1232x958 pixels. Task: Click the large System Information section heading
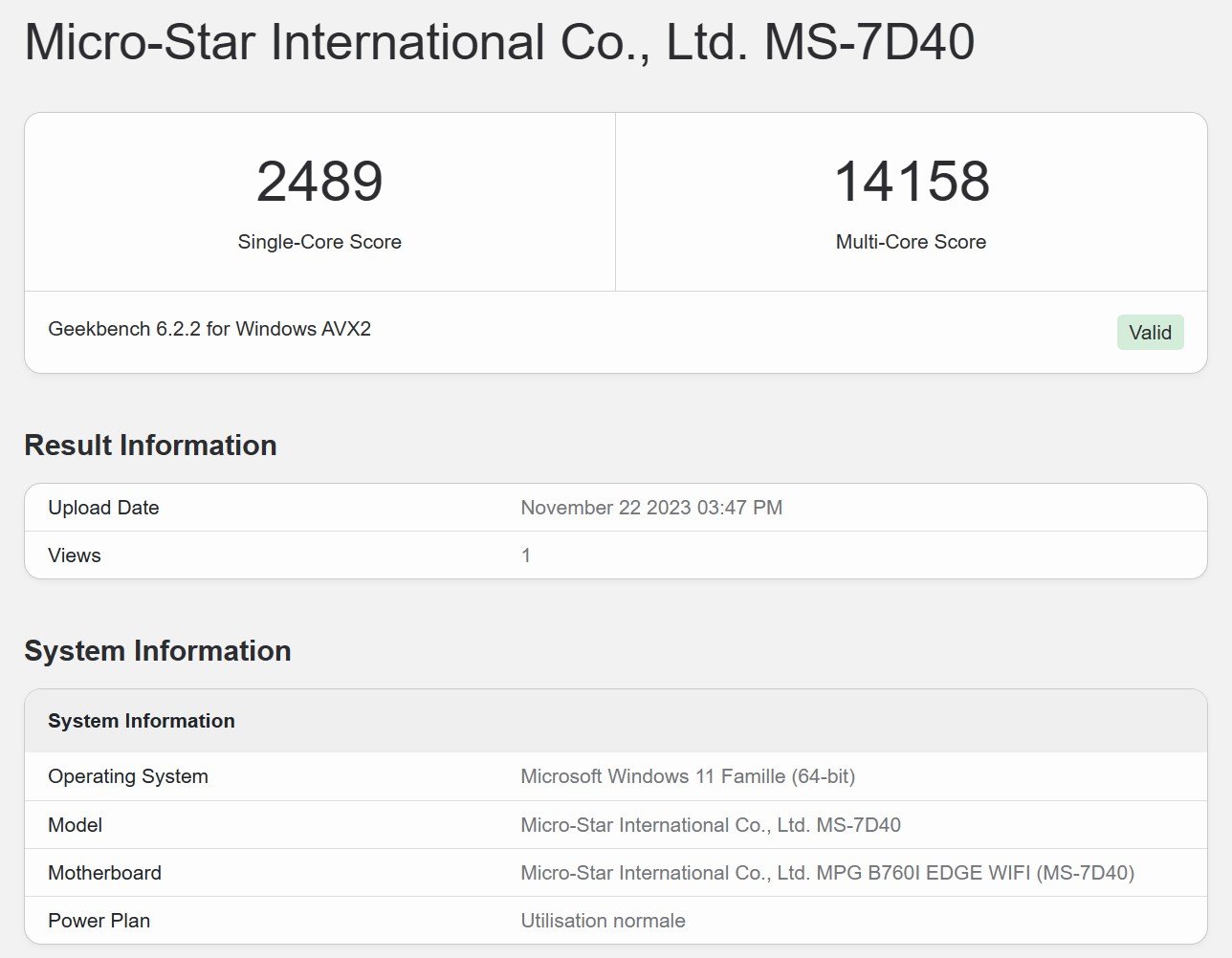tap(158, 651)
